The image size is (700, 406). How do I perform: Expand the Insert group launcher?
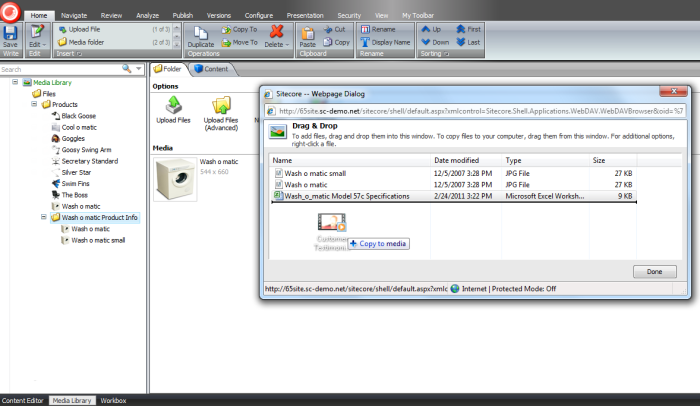pyautogui.click(x=79, y=54)
